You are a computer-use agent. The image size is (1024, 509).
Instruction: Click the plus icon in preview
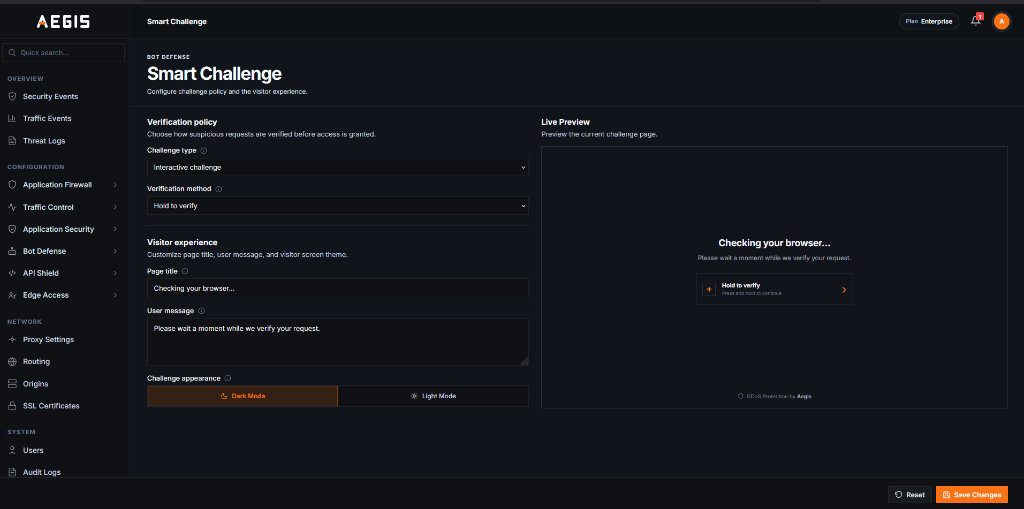(709, 289)
